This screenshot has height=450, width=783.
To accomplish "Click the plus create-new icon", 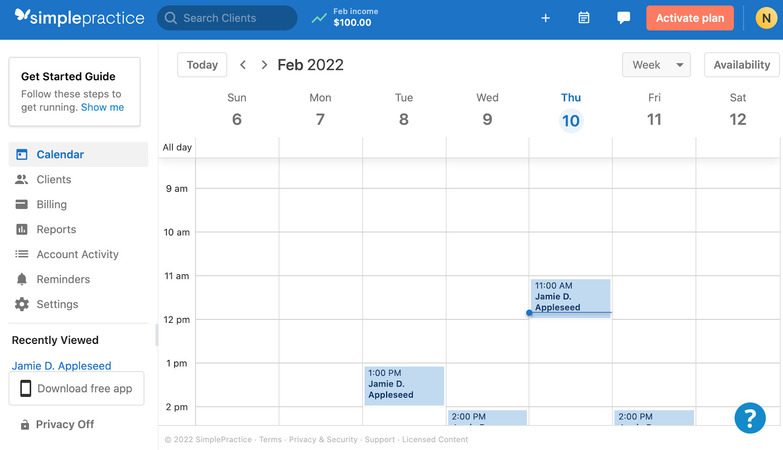I will pyautogui.click(x=545, y=18).
